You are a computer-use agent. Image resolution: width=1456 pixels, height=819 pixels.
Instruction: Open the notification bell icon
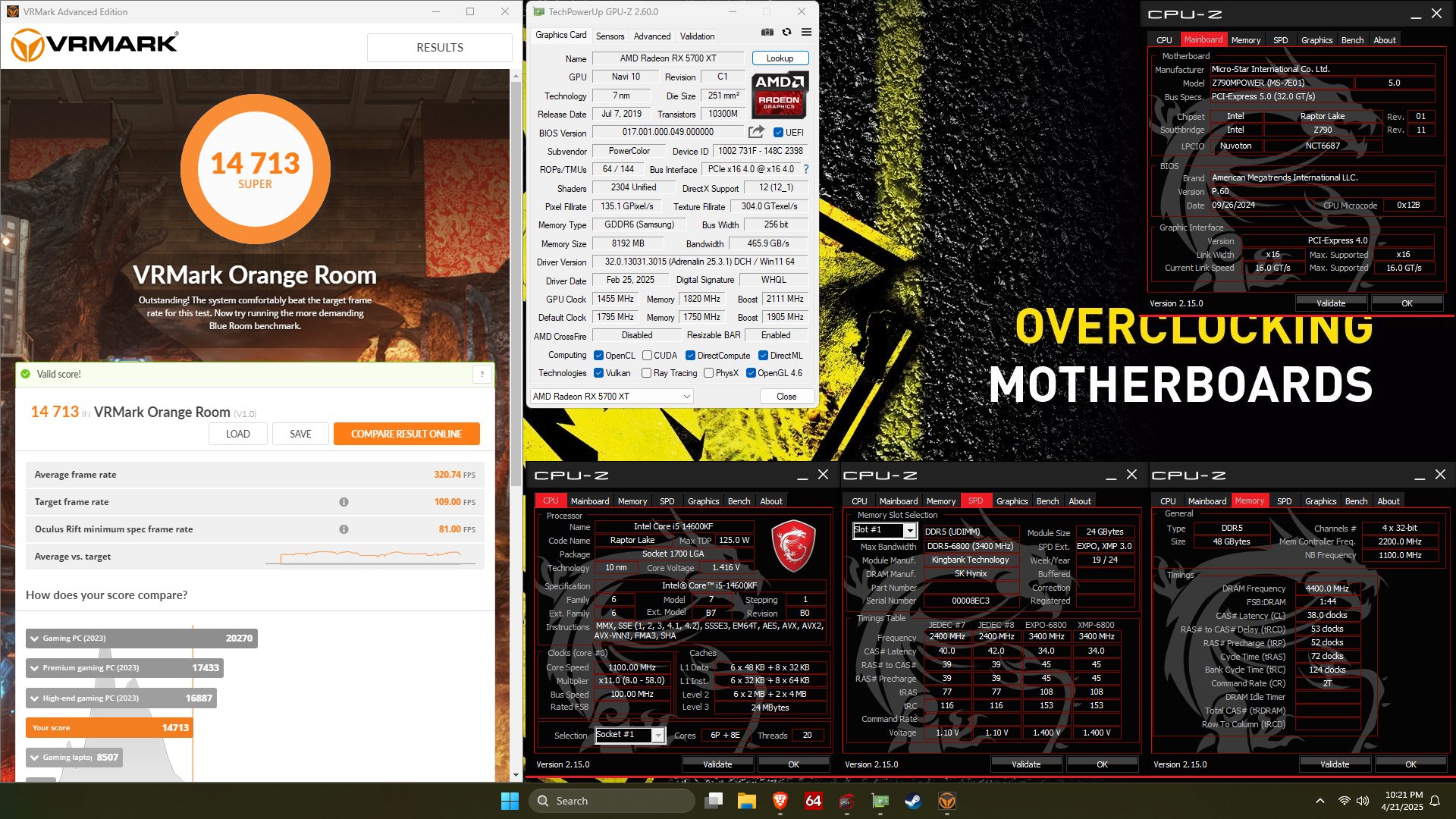(x=1435, y=801)
